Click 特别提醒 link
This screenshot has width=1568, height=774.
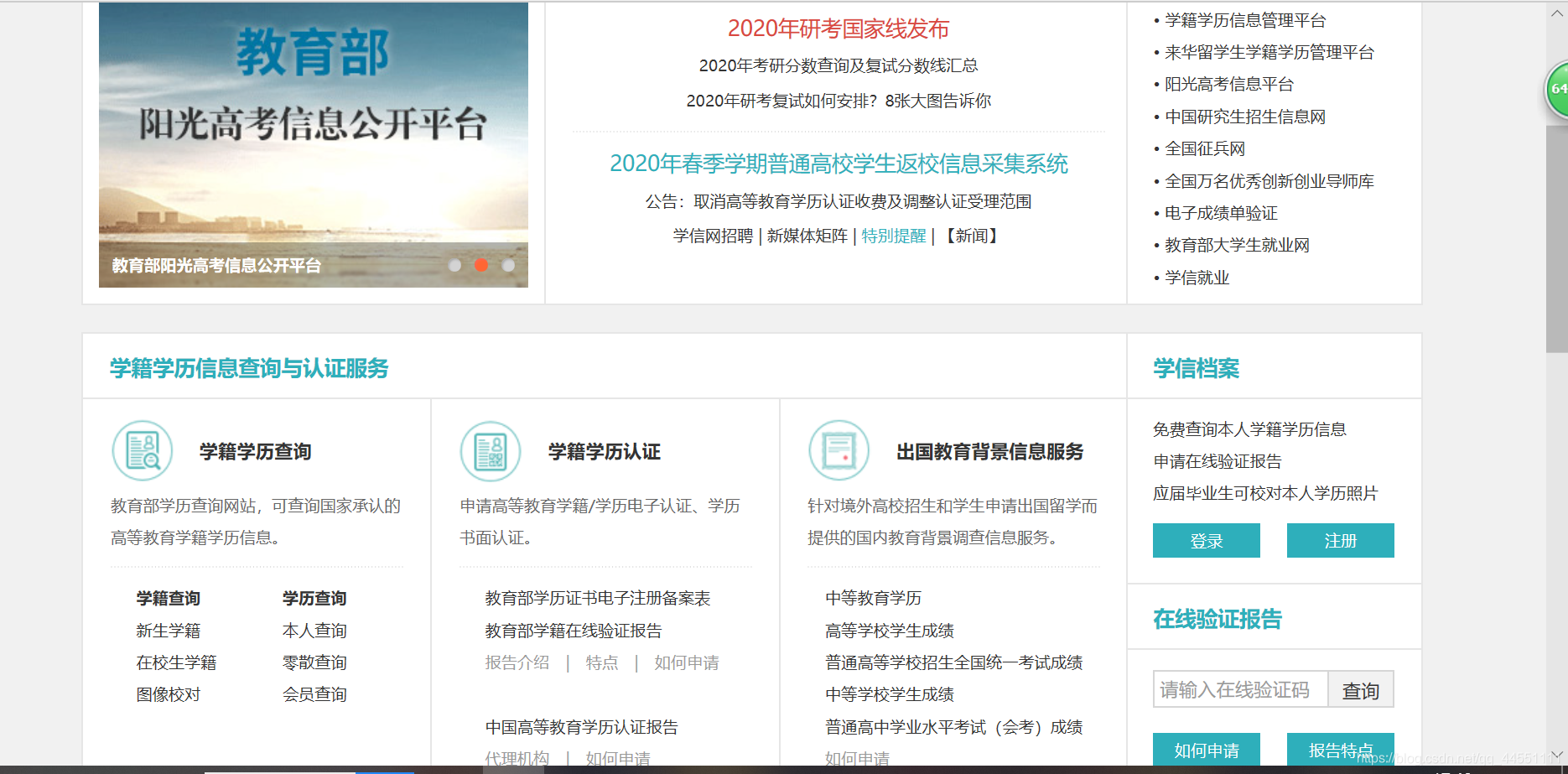coord(894,236)
